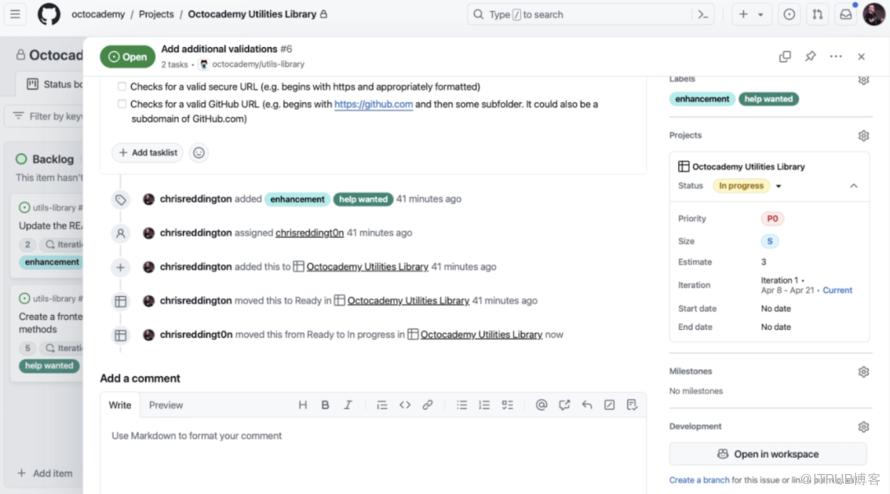Image resolution: width=890 pixels, height=494 pixels.
Task: Open the command palette icon
Action: pyautogui.click(x=703, y=14)
